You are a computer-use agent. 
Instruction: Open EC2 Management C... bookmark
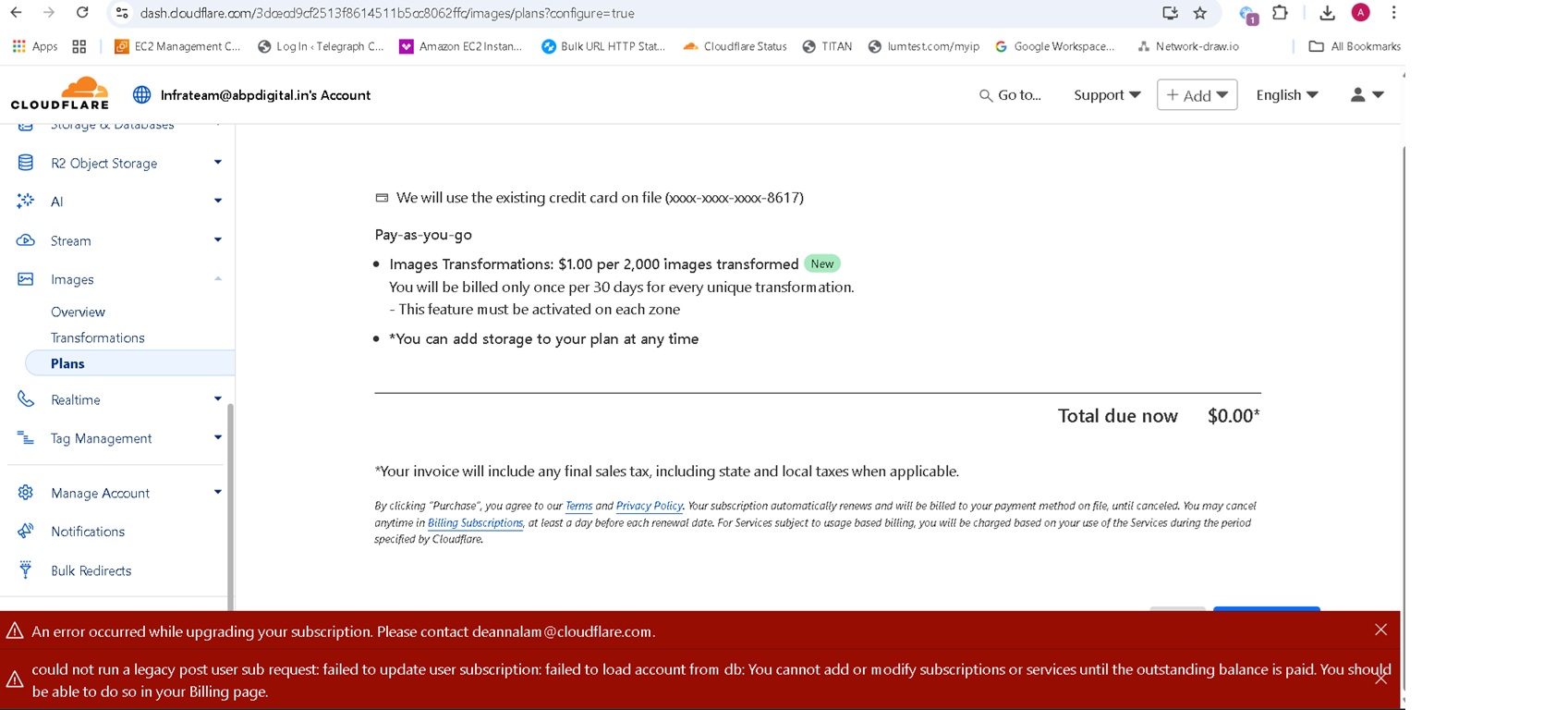coord(177,46)
